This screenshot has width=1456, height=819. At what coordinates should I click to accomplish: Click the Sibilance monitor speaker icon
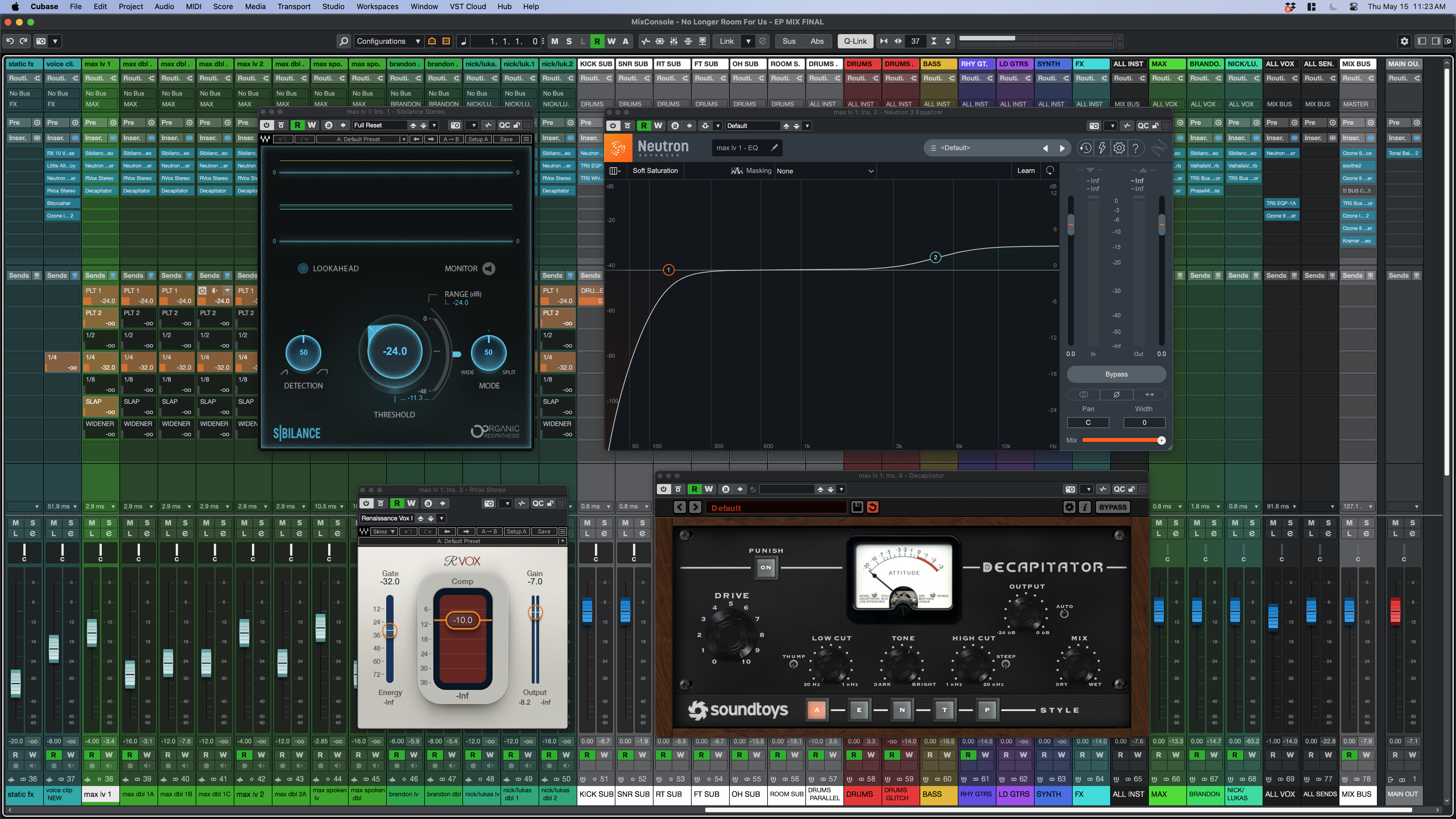tap(489, 268)
